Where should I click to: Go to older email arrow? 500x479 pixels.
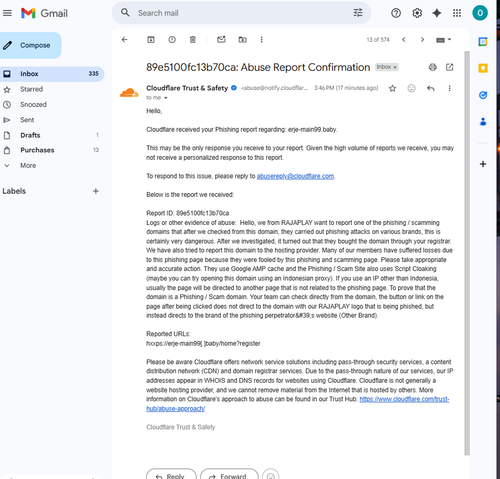(422, 40)
